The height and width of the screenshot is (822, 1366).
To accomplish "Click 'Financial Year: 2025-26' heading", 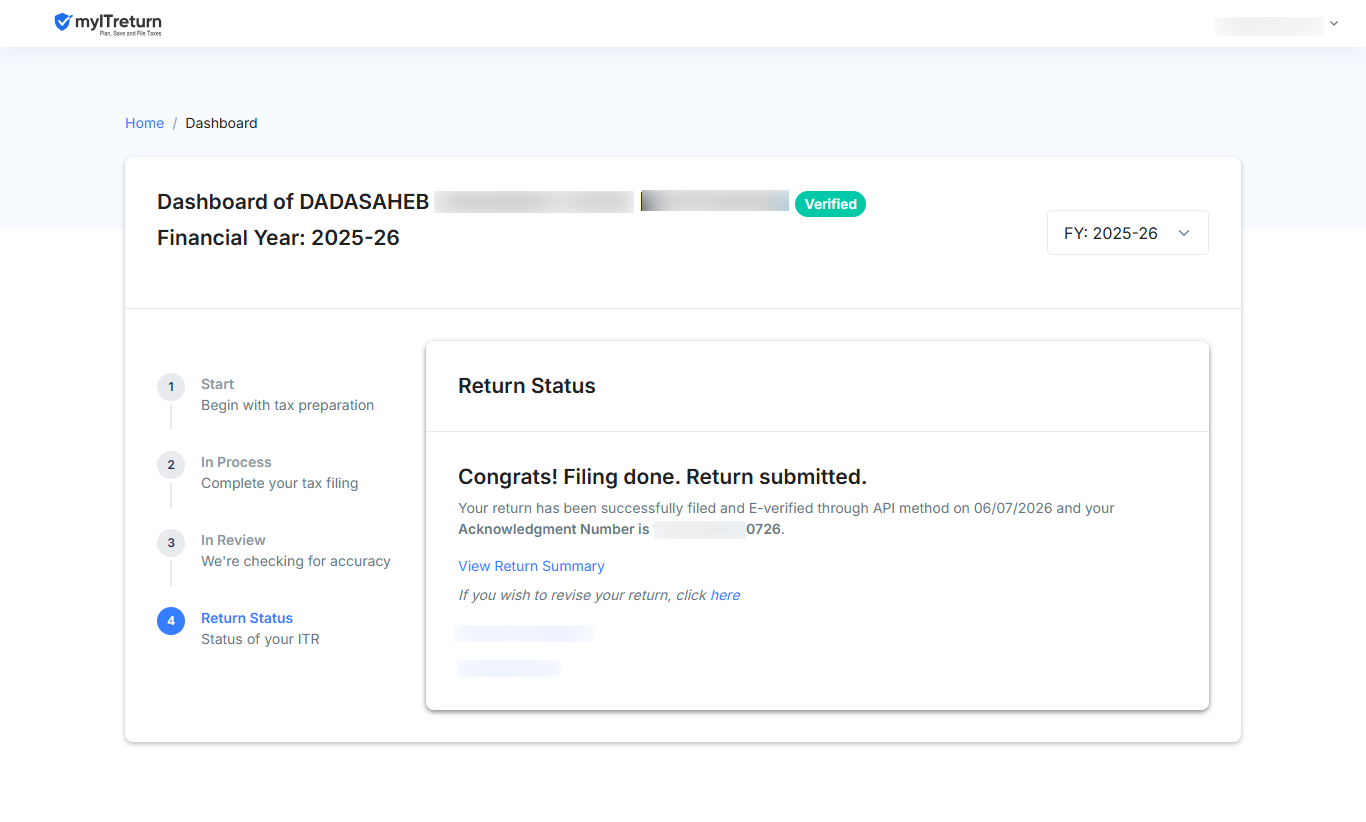I will pos(278,238).
